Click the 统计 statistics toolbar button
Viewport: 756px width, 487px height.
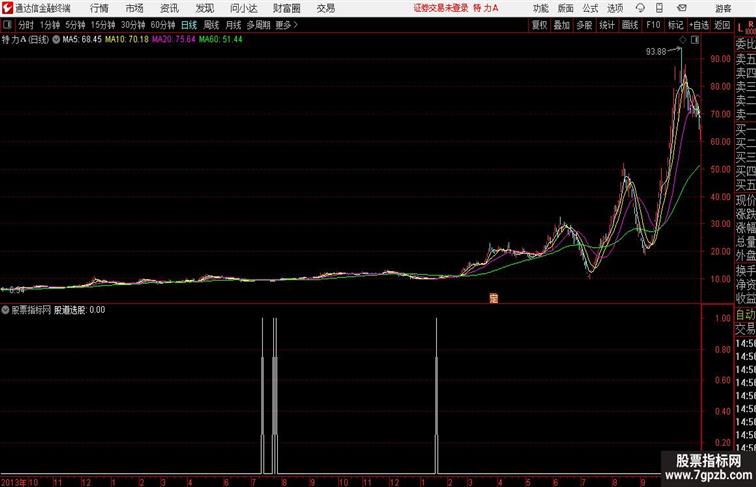(x=607, y=25)
